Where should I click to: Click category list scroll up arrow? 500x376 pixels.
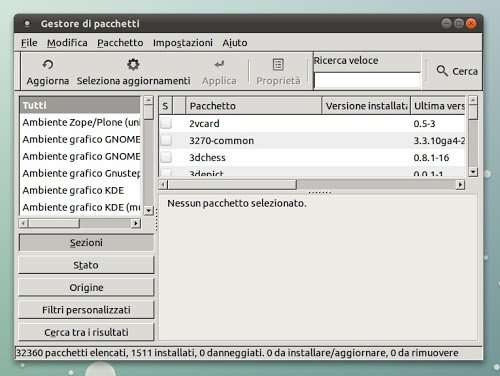point(148,100)
